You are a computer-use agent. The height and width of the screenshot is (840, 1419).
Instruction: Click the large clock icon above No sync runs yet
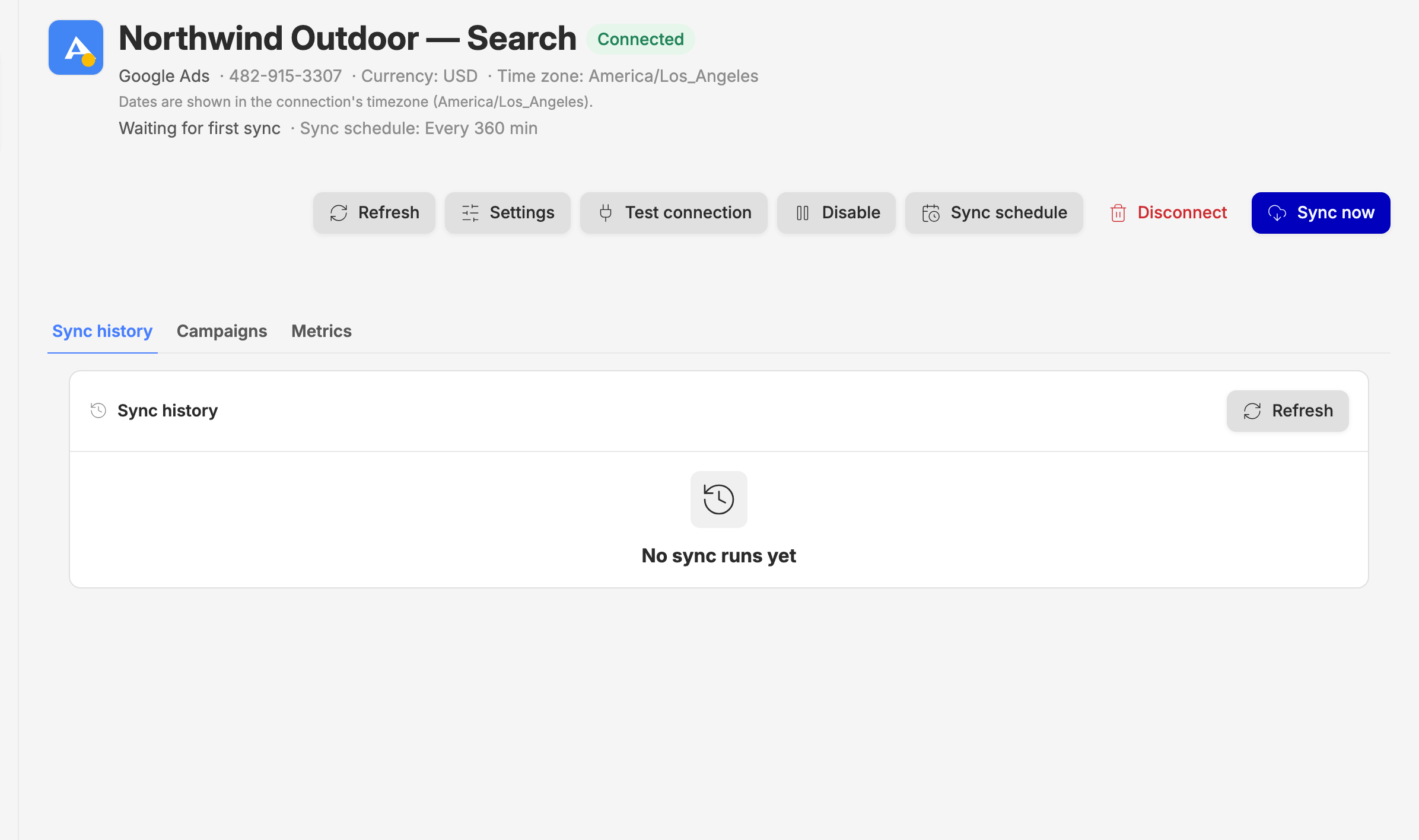click(719, 499)
